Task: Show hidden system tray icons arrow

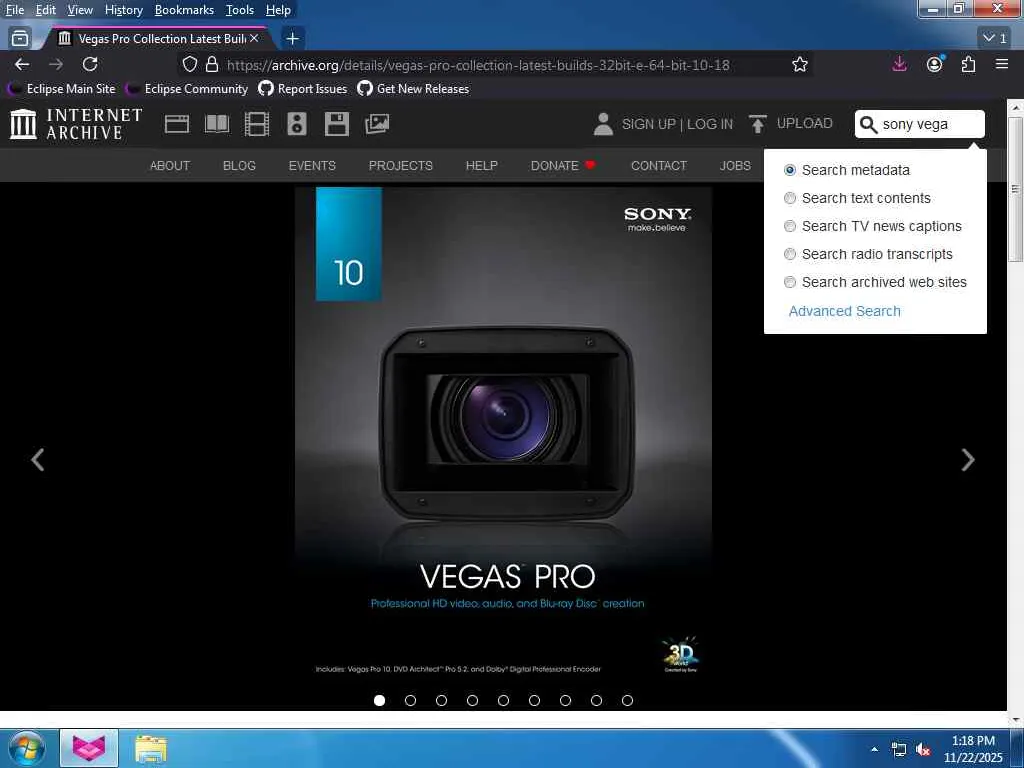Action: [x=874, y=748]
